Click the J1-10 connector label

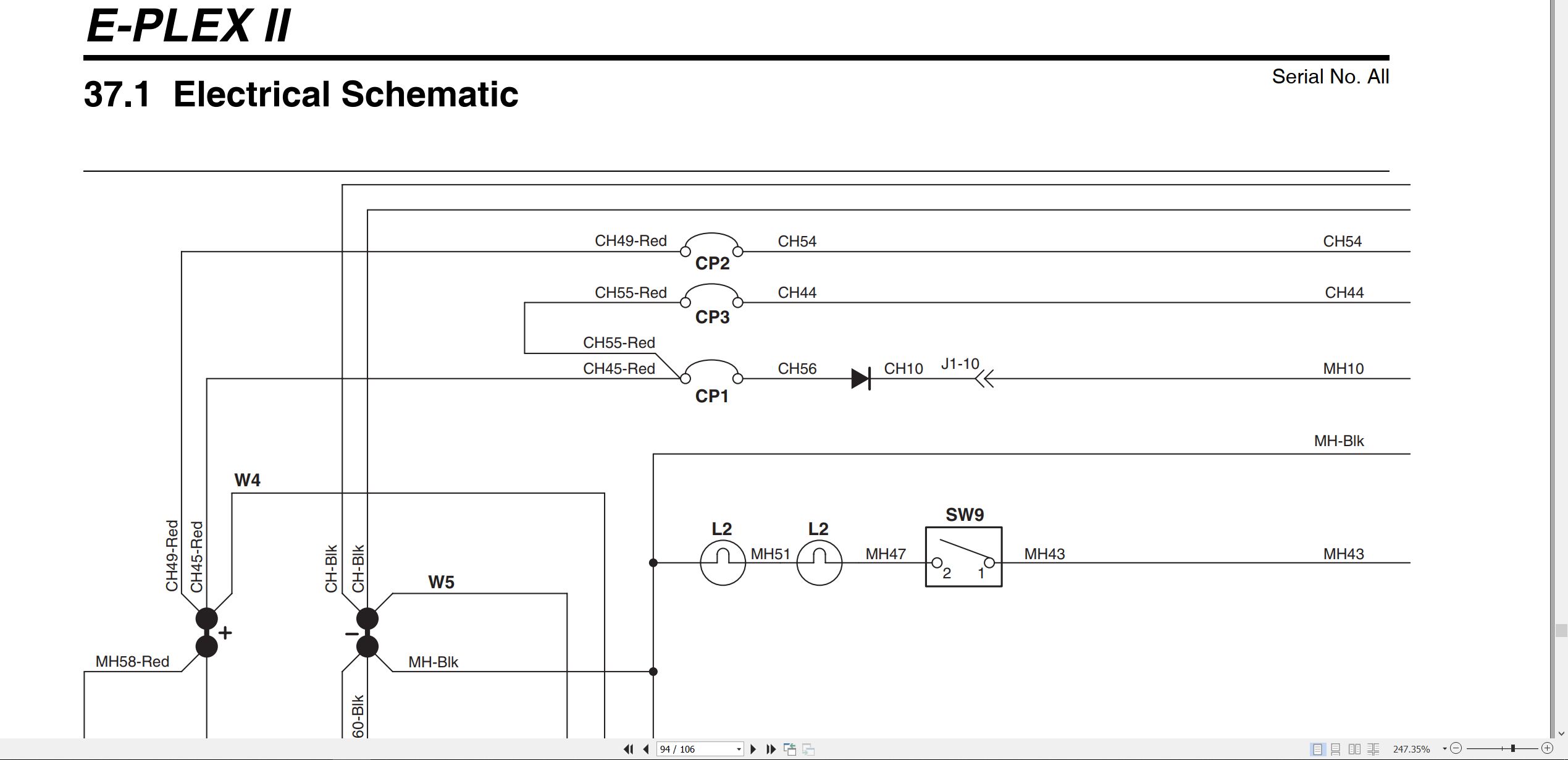(x=960, y=363)
